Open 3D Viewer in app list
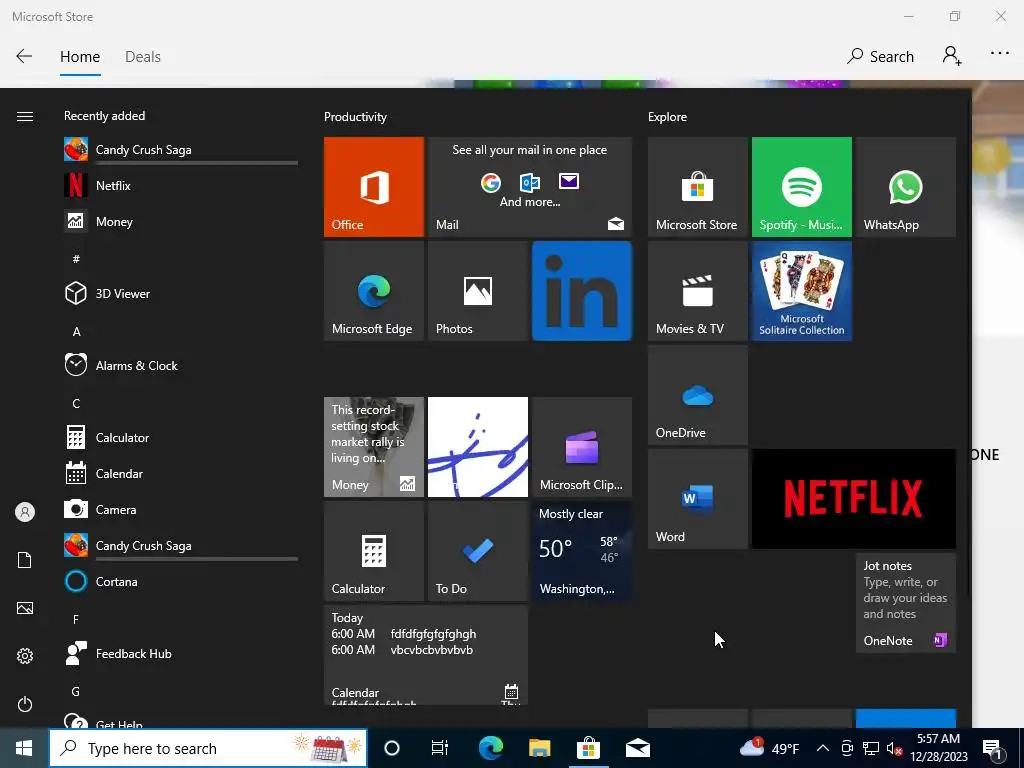1024x768 pixels. 181,293
